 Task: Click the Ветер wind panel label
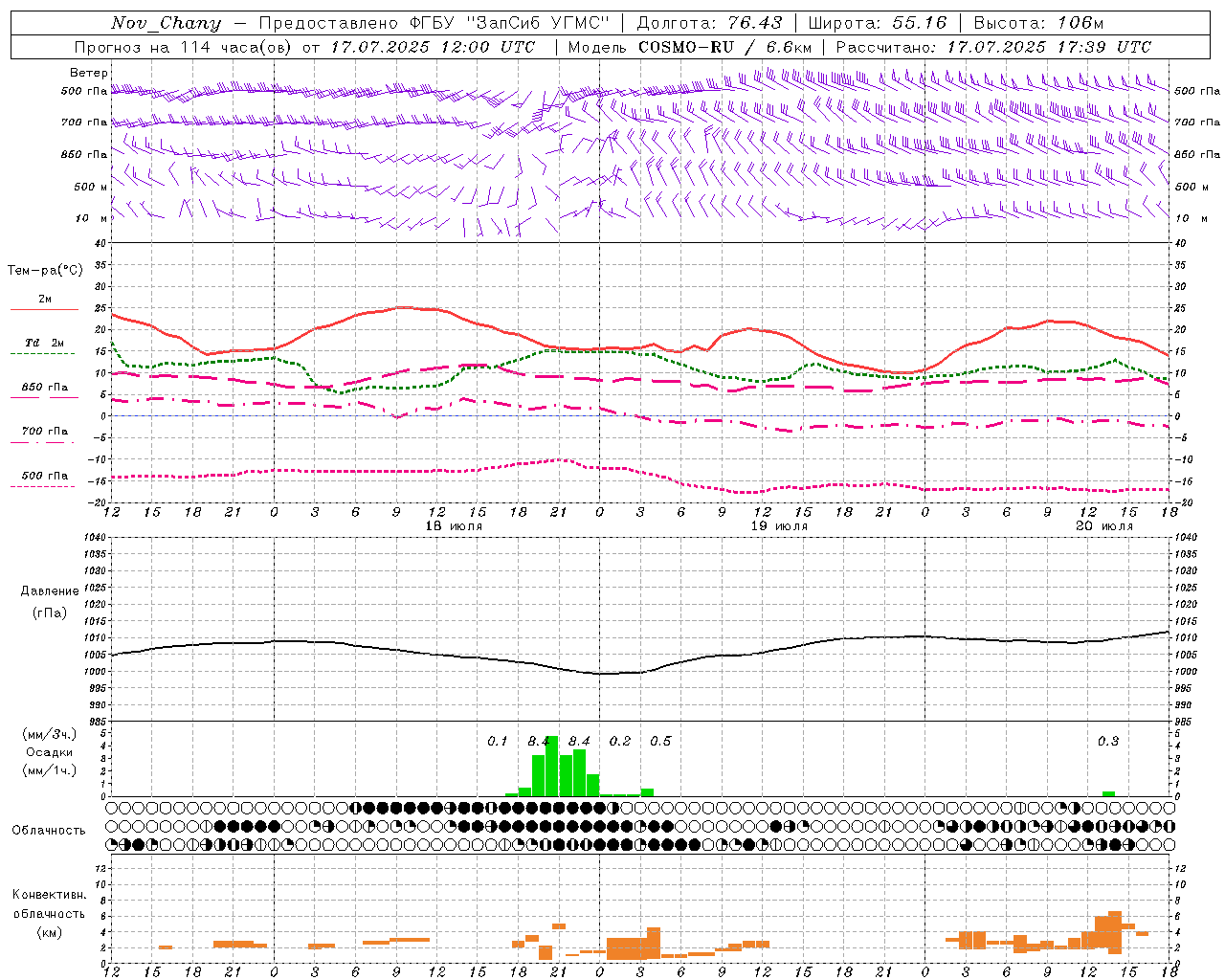(x=88, y=73)
